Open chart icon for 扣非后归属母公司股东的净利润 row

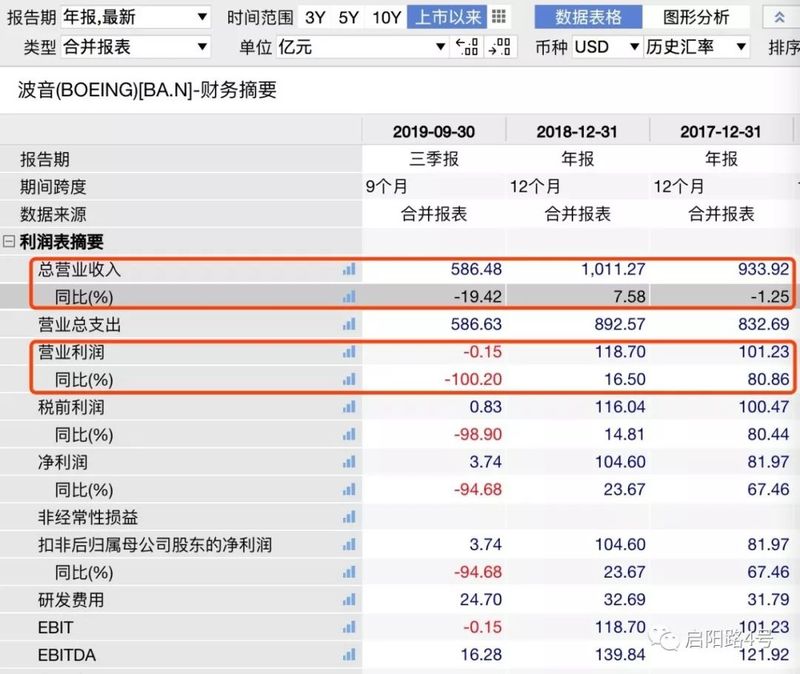point(349,545)
